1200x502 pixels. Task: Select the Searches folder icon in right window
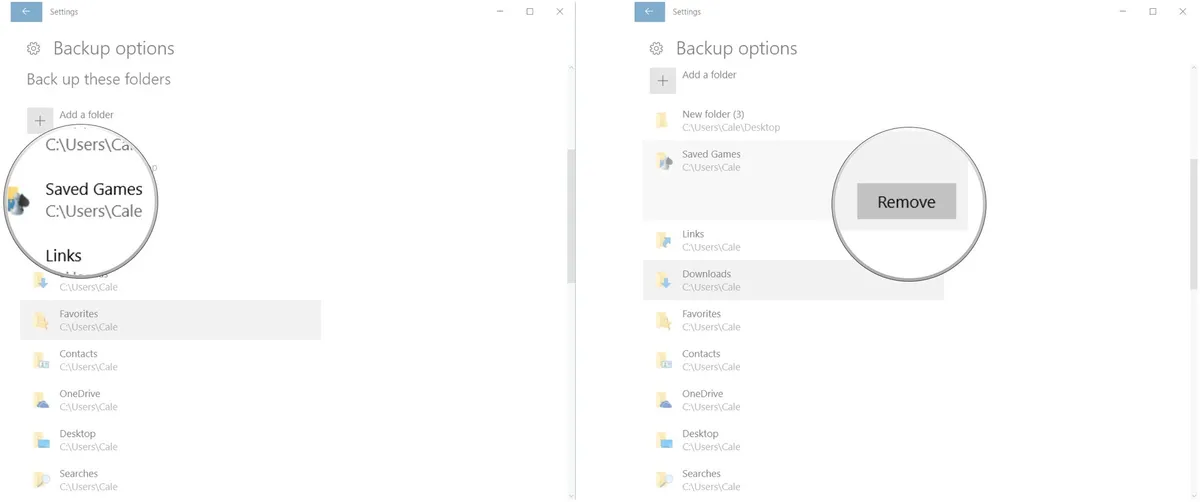pyautogui.click(x=664, y=480)
